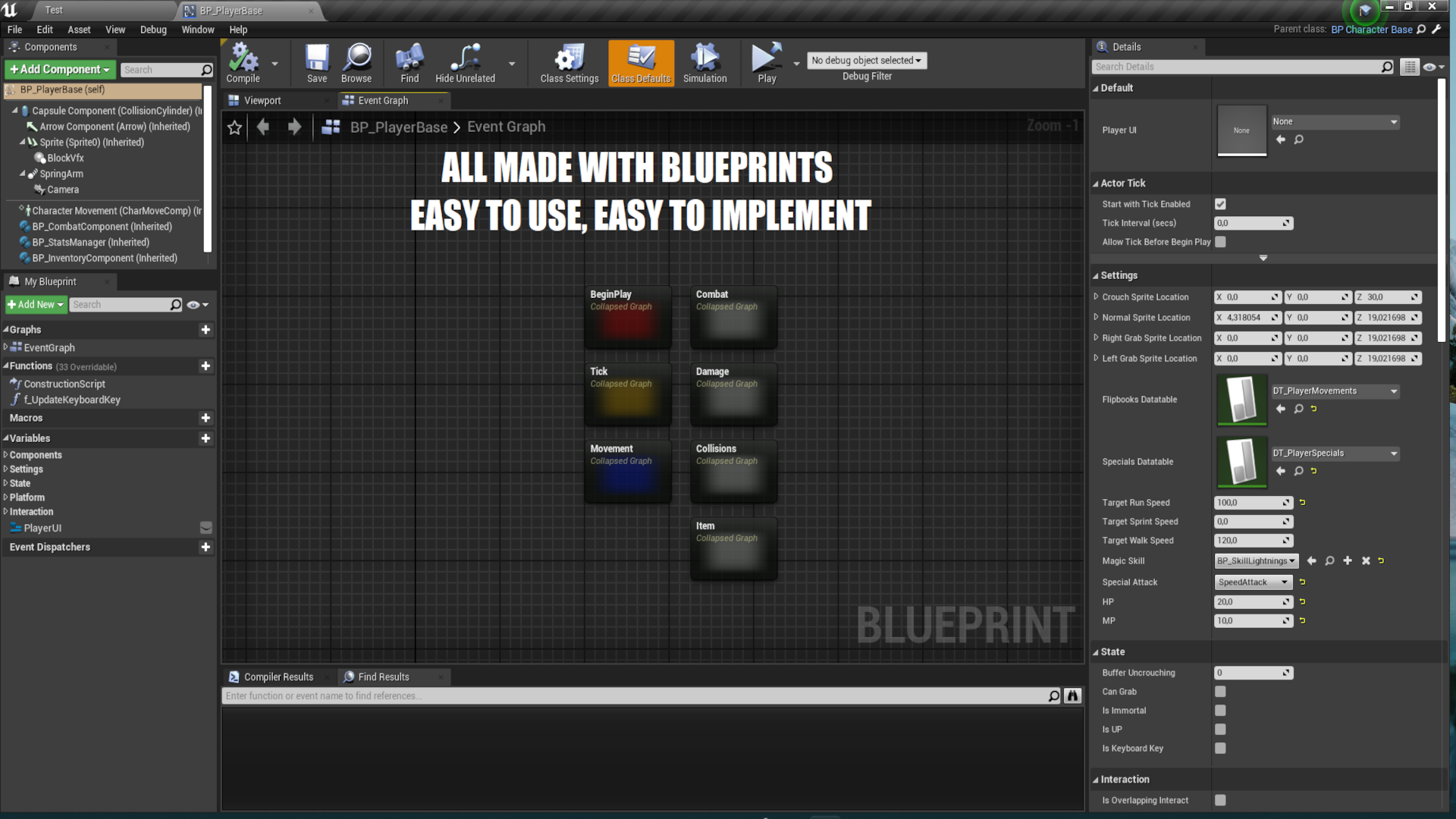Open the Player UI None dropdown

1335,121
